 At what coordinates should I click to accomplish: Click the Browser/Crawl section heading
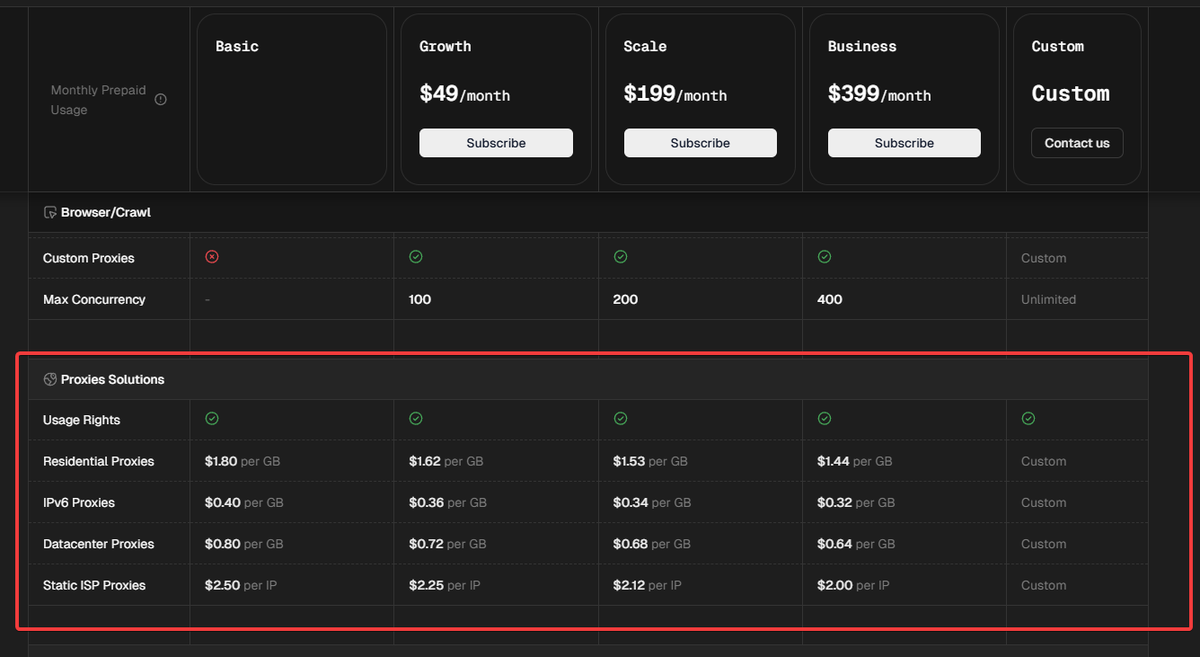click(x=105, y=212)
